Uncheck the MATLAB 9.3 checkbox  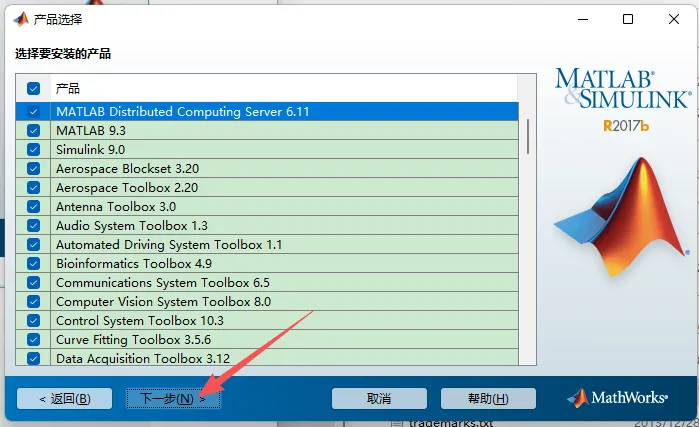[x=33, y=131]
